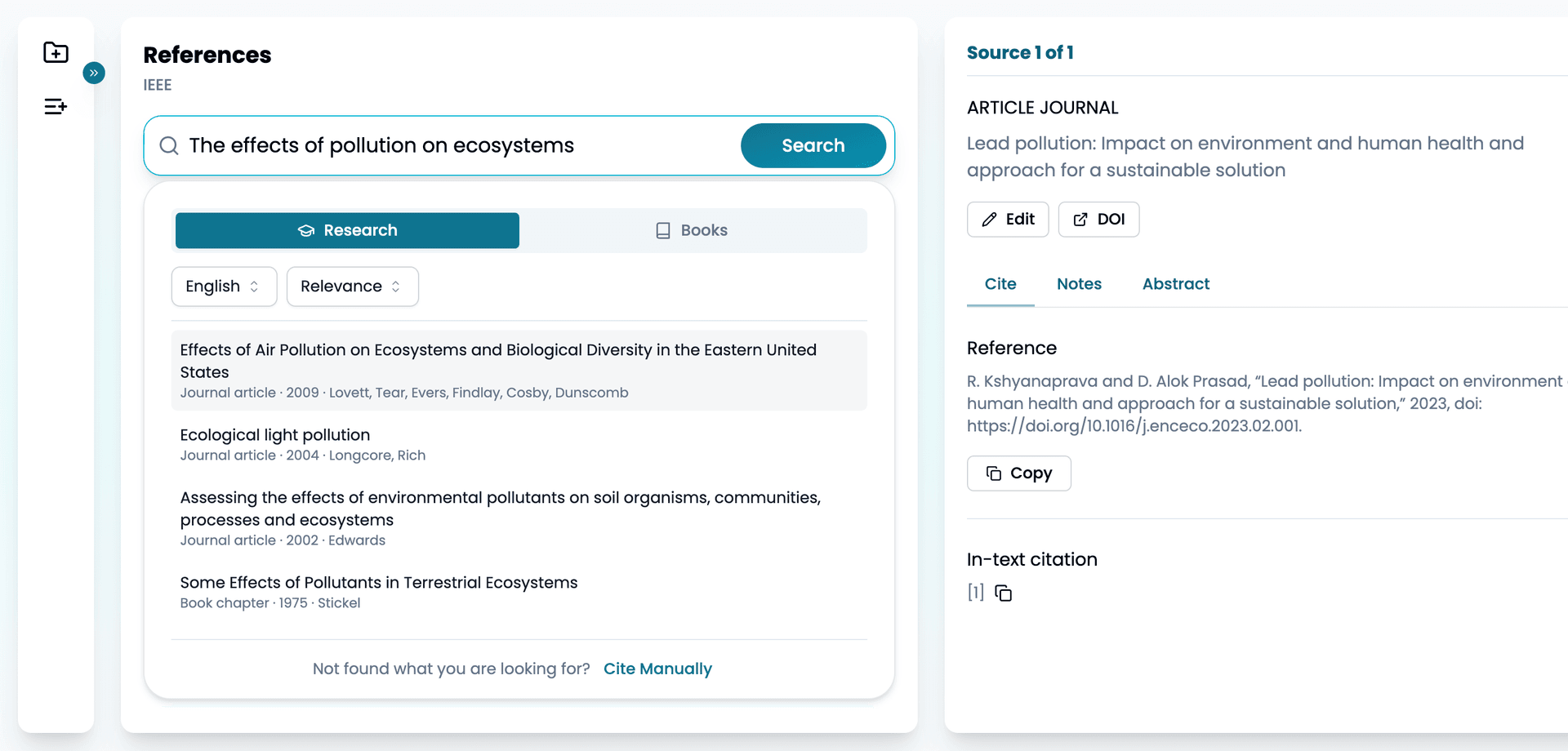Select the Cite tab
This screenshot has width=1568, height=751.
(1000, 284)
